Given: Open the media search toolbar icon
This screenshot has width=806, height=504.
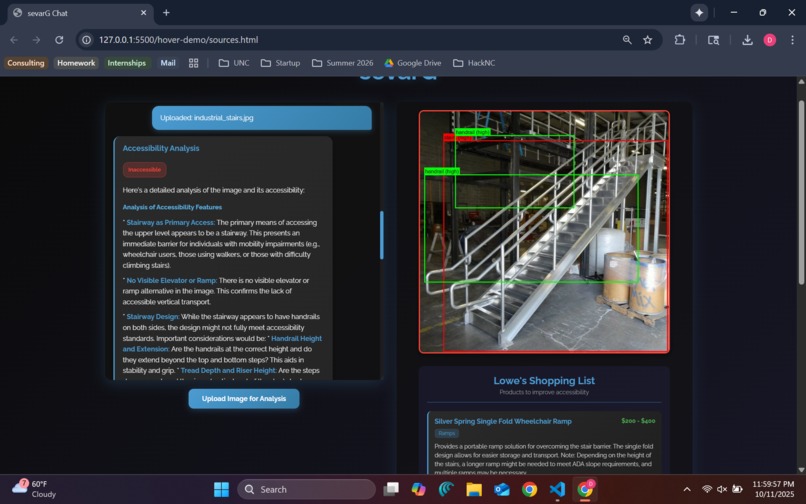Looking at the screenshot, I should 713,40.
